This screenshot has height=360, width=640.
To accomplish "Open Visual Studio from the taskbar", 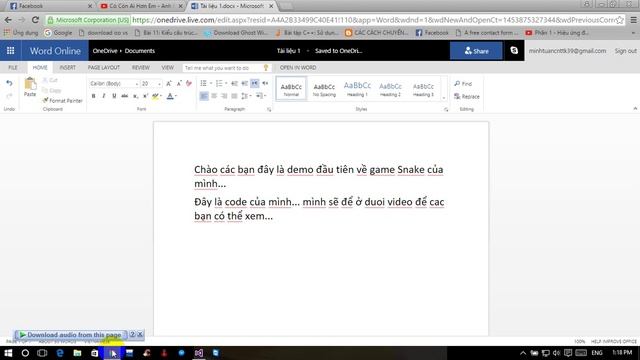I will [x=199, y=353].
